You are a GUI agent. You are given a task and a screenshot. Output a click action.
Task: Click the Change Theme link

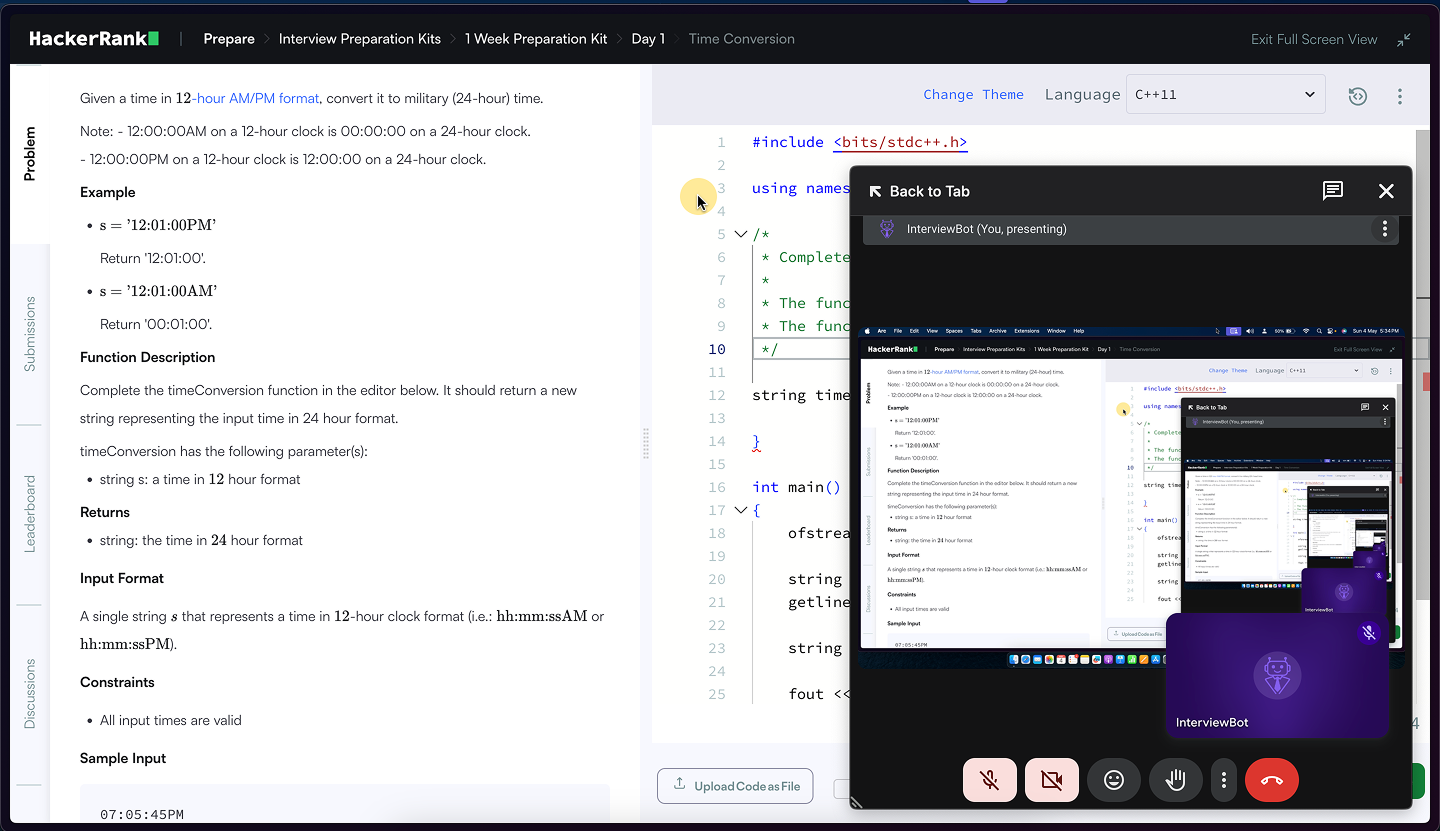point(974,93)
